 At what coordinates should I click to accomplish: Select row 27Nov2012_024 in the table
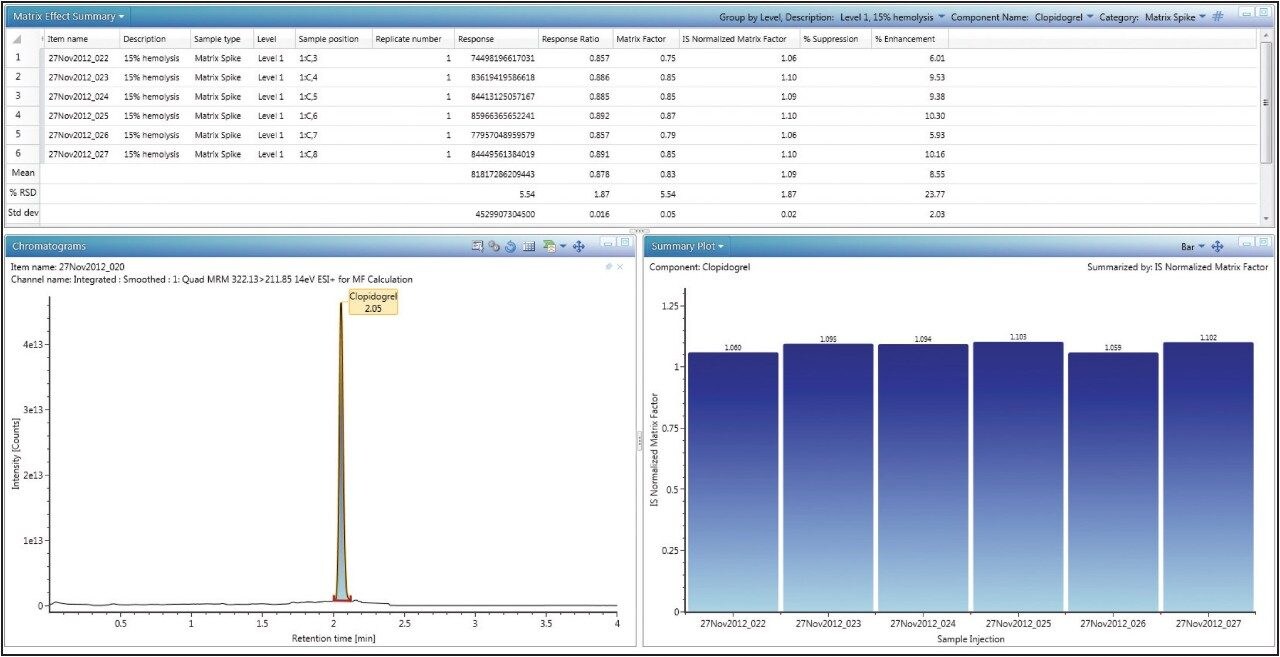(x=495, y=97)
